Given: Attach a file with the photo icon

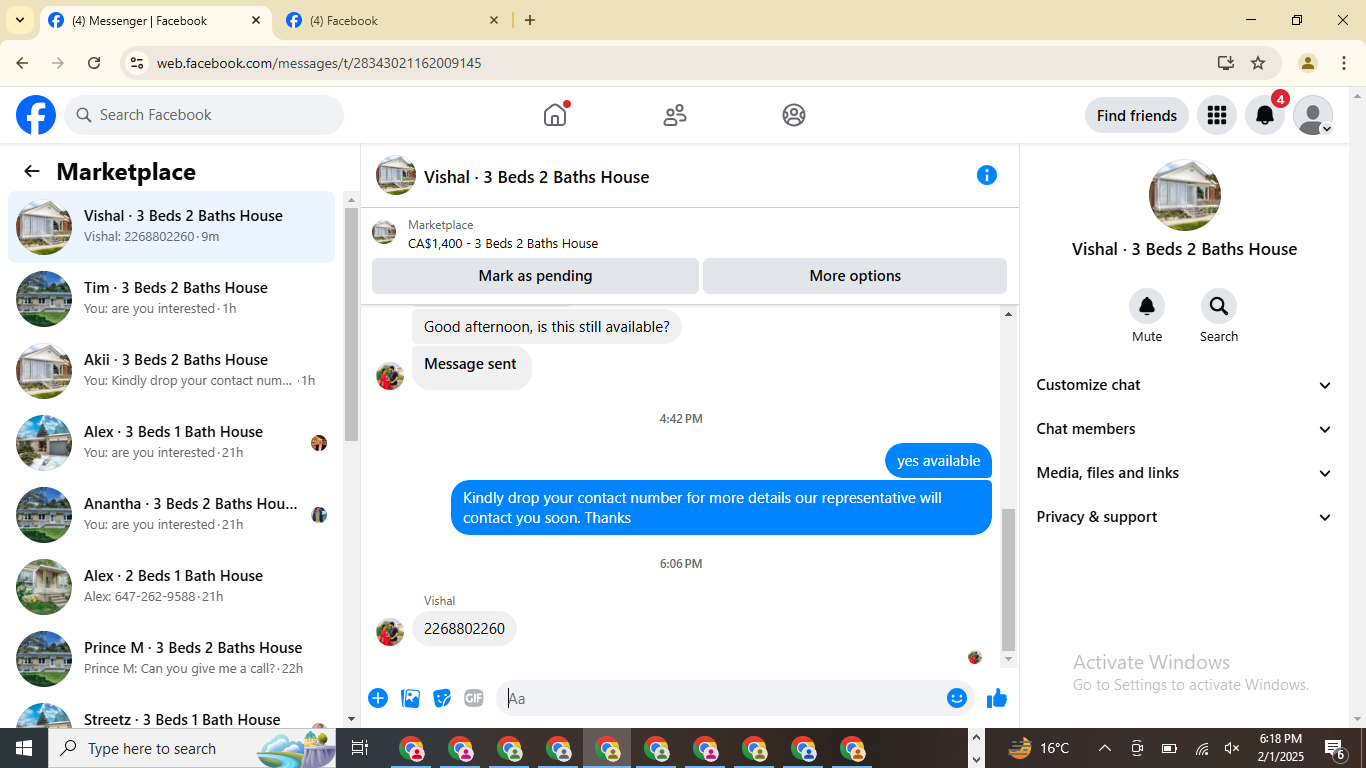Looking at the screenshot, I should click(410, 698).
